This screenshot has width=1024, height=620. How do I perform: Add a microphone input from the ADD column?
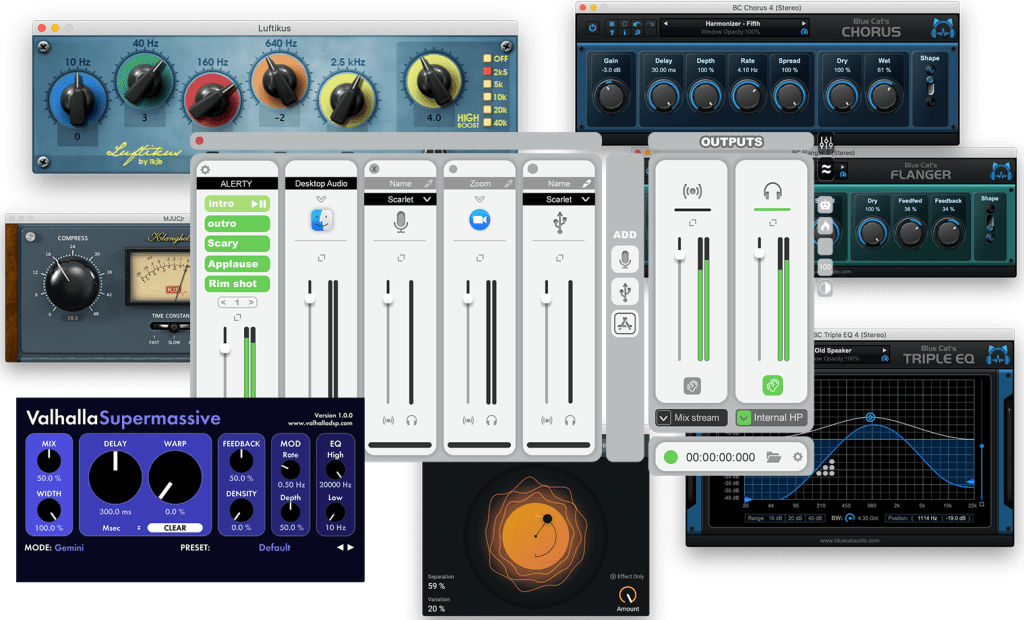625,259
